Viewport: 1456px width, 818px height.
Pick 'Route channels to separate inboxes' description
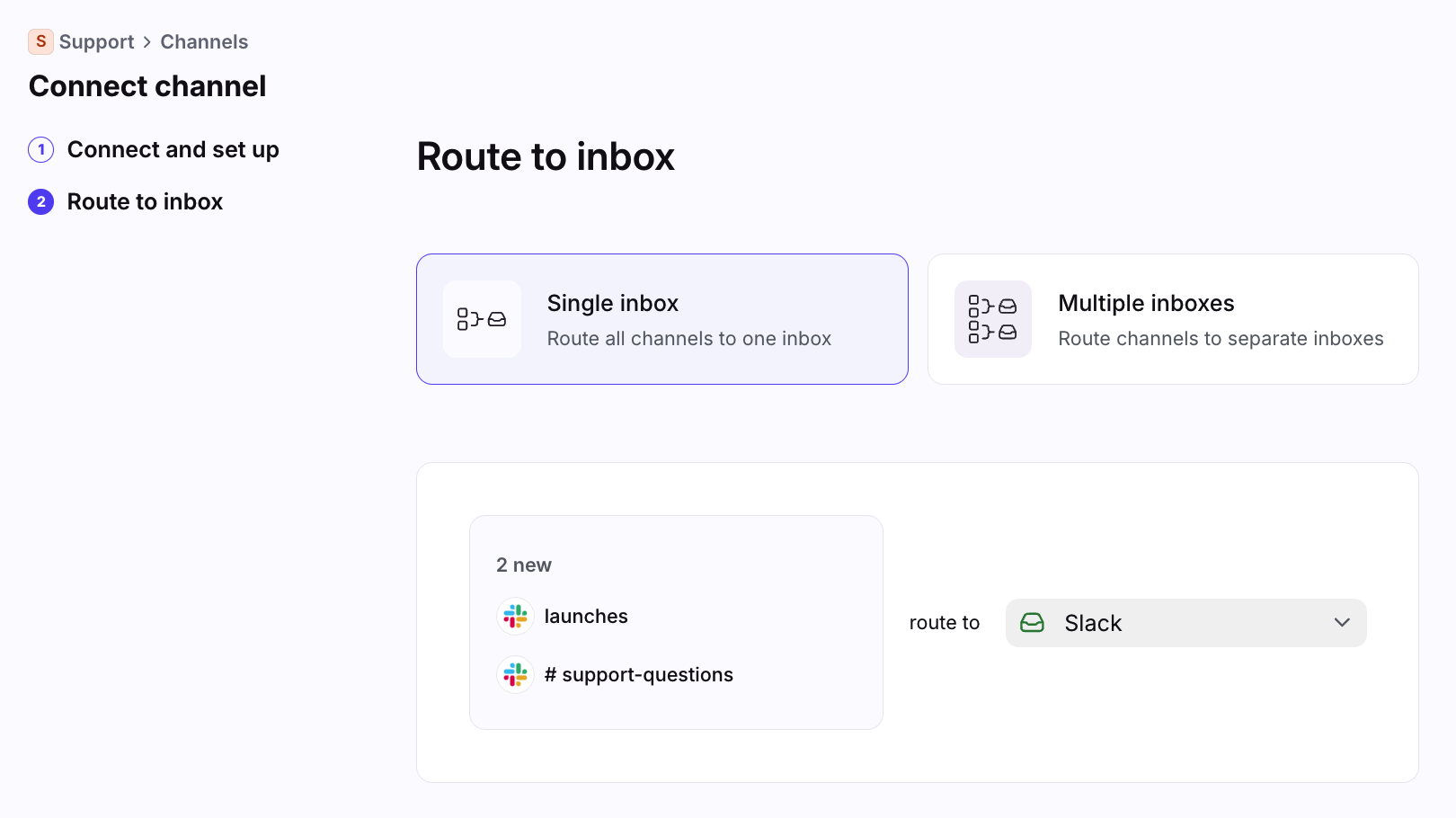point(1221,339)
